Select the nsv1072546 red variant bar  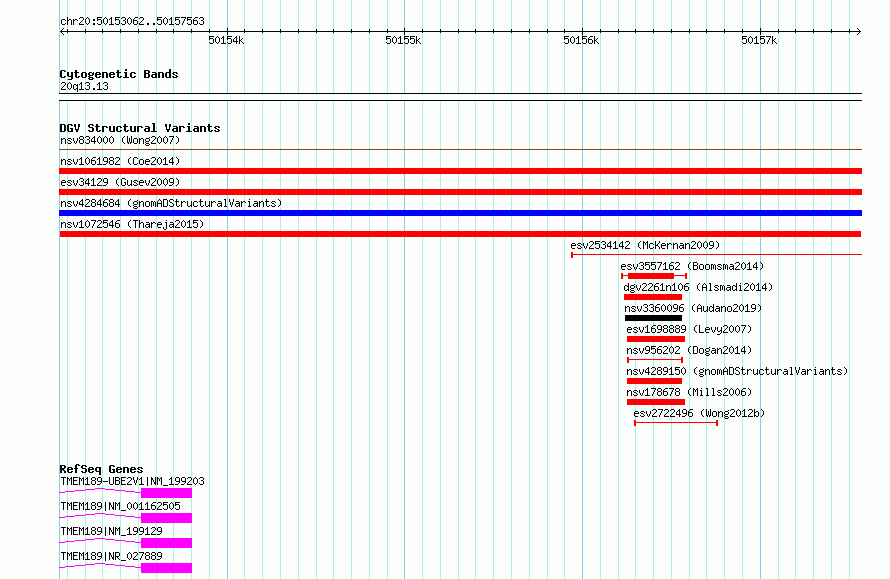coord(460,234)
